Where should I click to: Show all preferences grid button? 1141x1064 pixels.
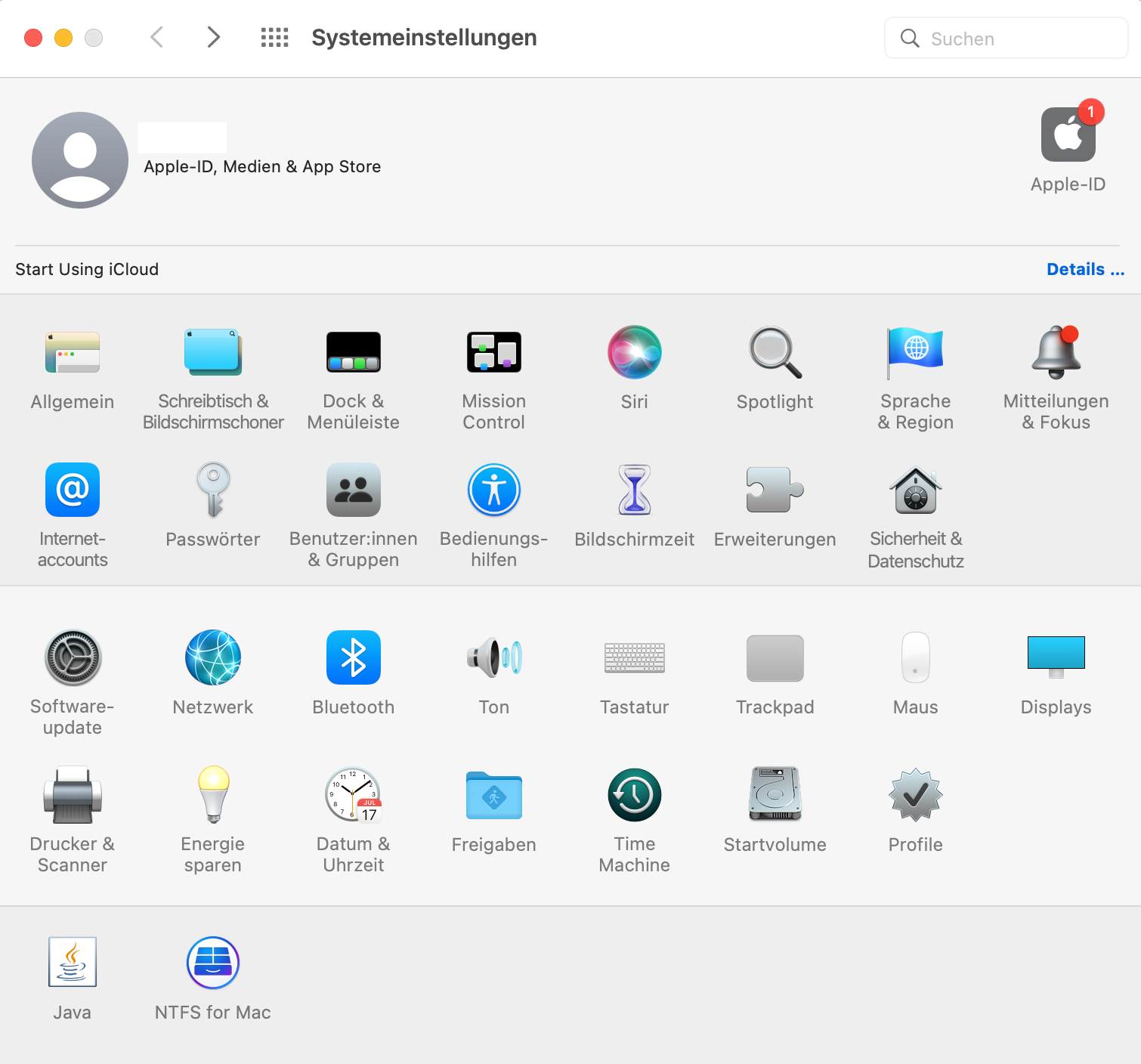point(275,37)
